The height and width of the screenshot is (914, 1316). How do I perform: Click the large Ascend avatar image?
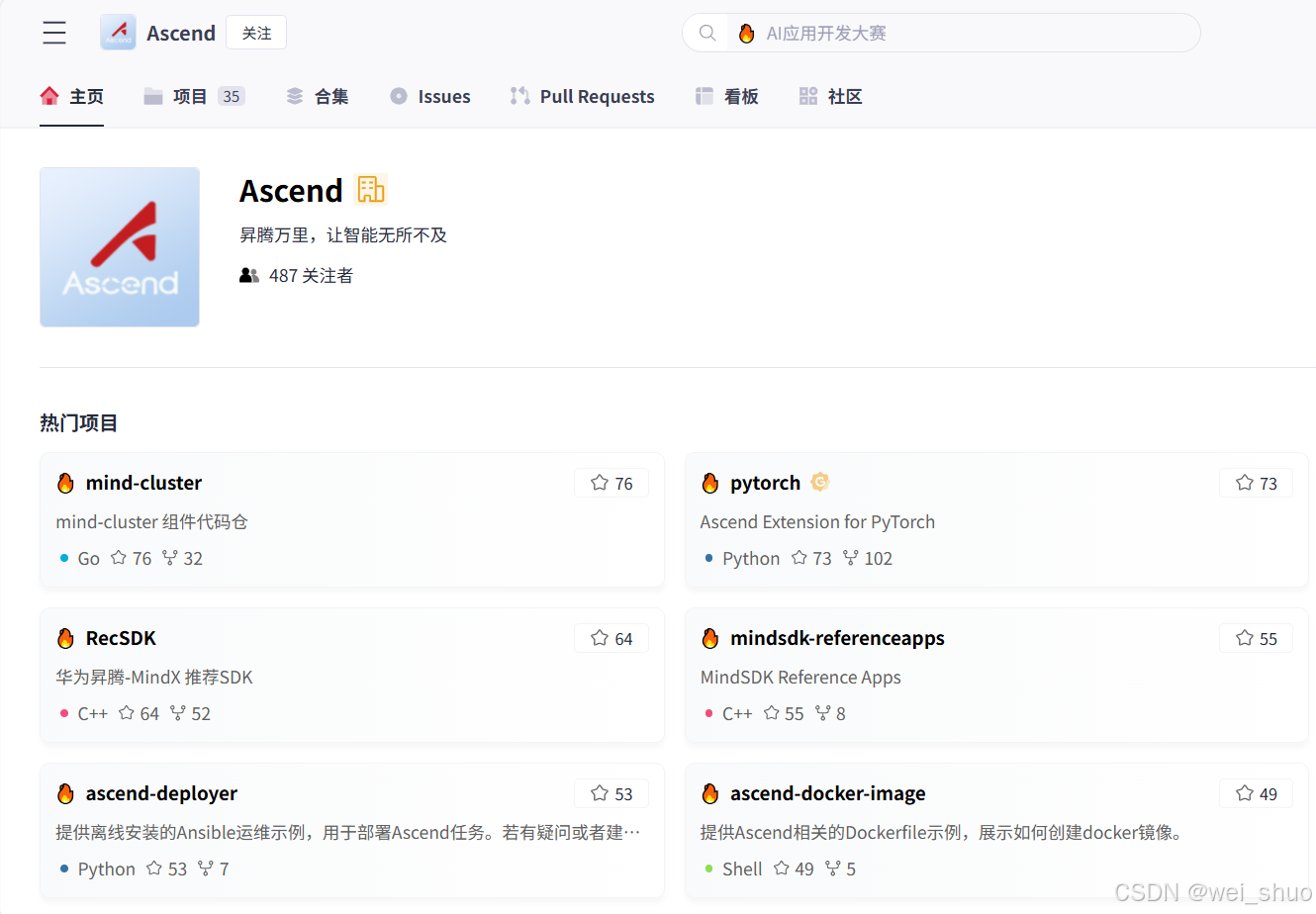[x=120, y=247]
